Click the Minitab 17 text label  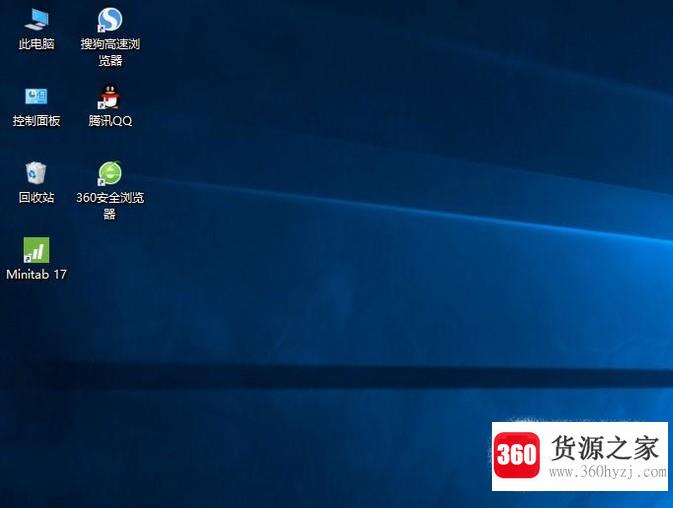36,274
